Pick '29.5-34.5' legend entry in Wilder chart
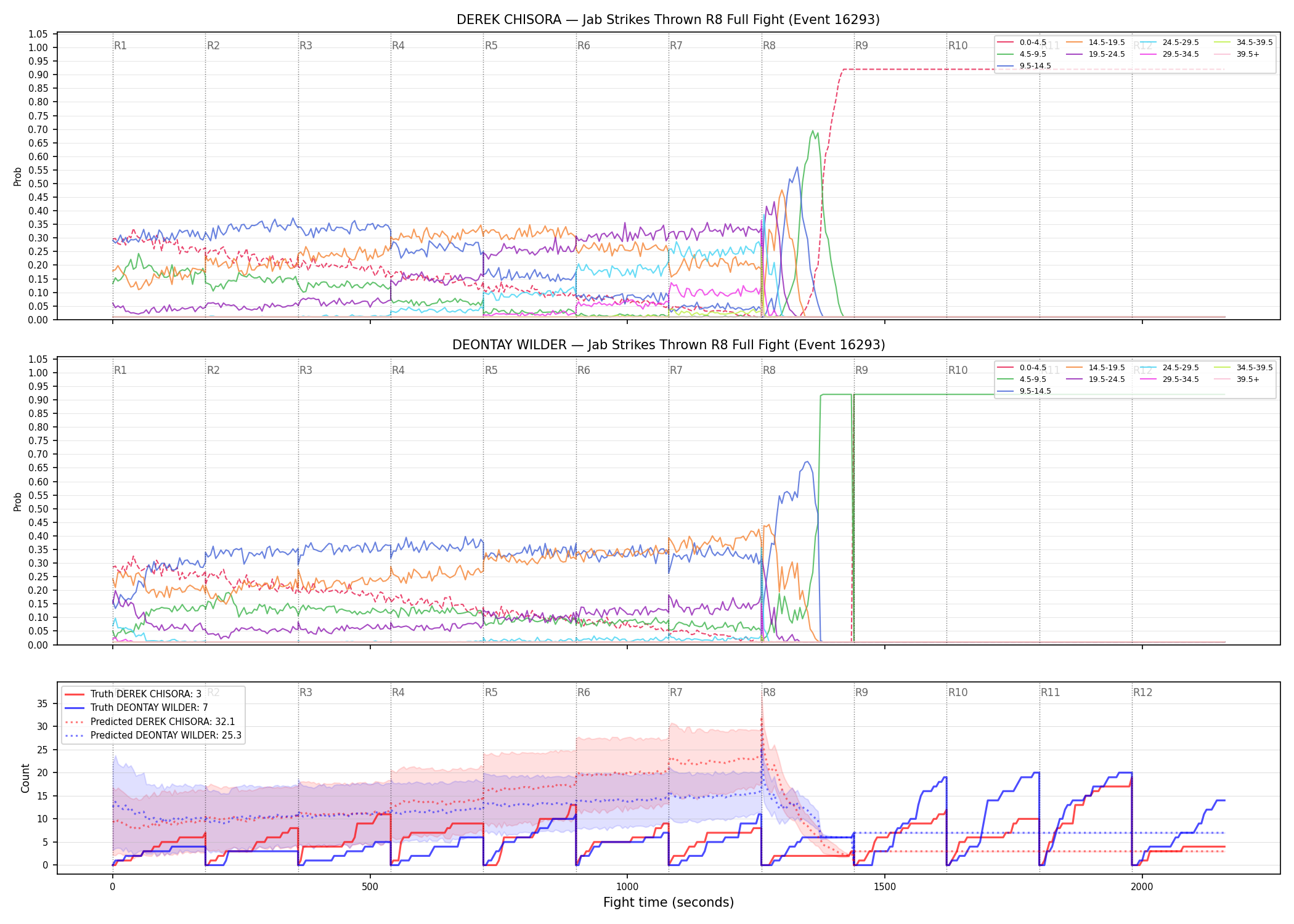This screenshot has width=1294, height=924. (1170, 379)
